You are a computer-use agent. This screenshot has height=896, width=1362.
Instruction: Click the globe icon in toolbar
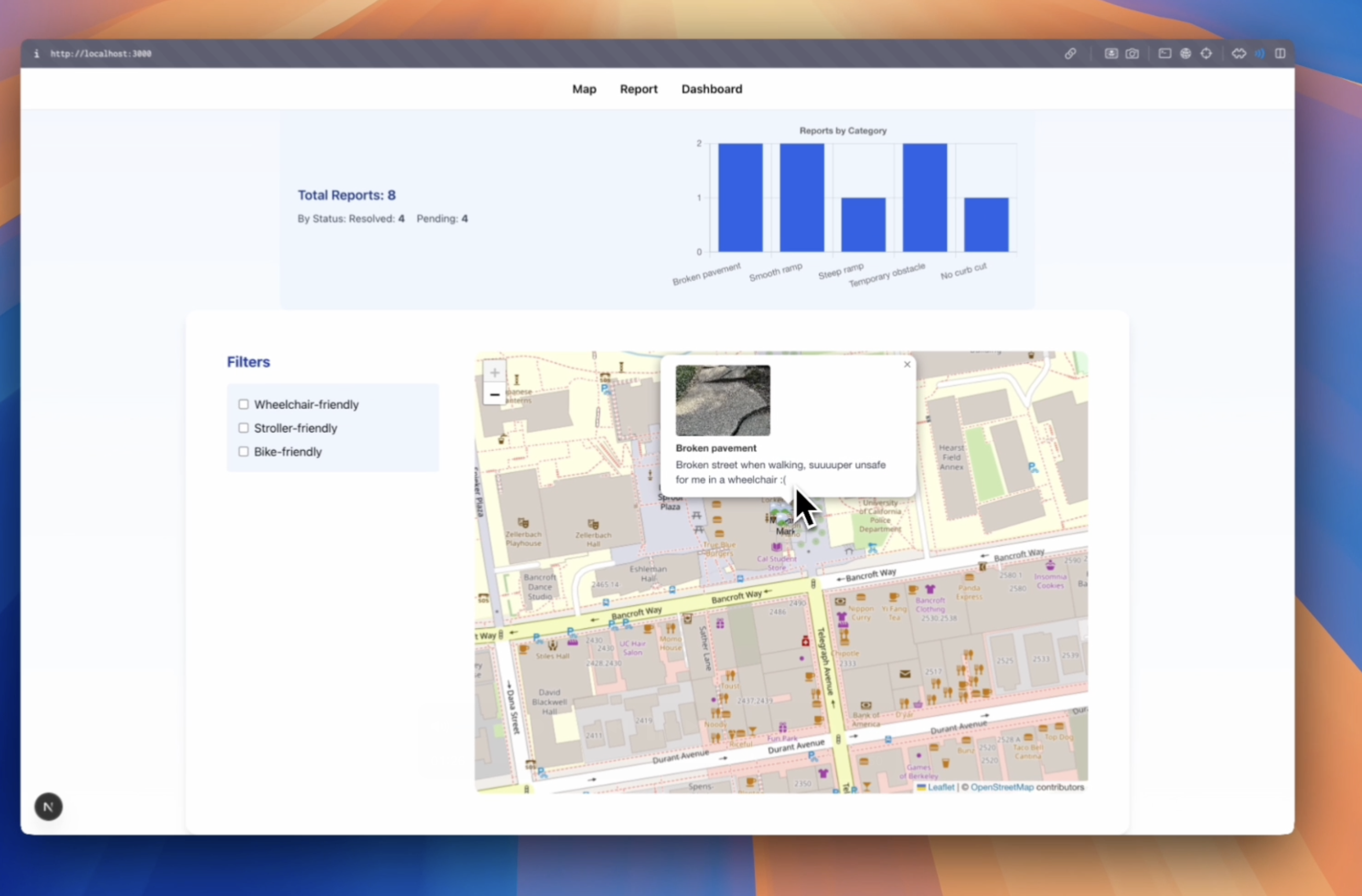click(1186, 54)
